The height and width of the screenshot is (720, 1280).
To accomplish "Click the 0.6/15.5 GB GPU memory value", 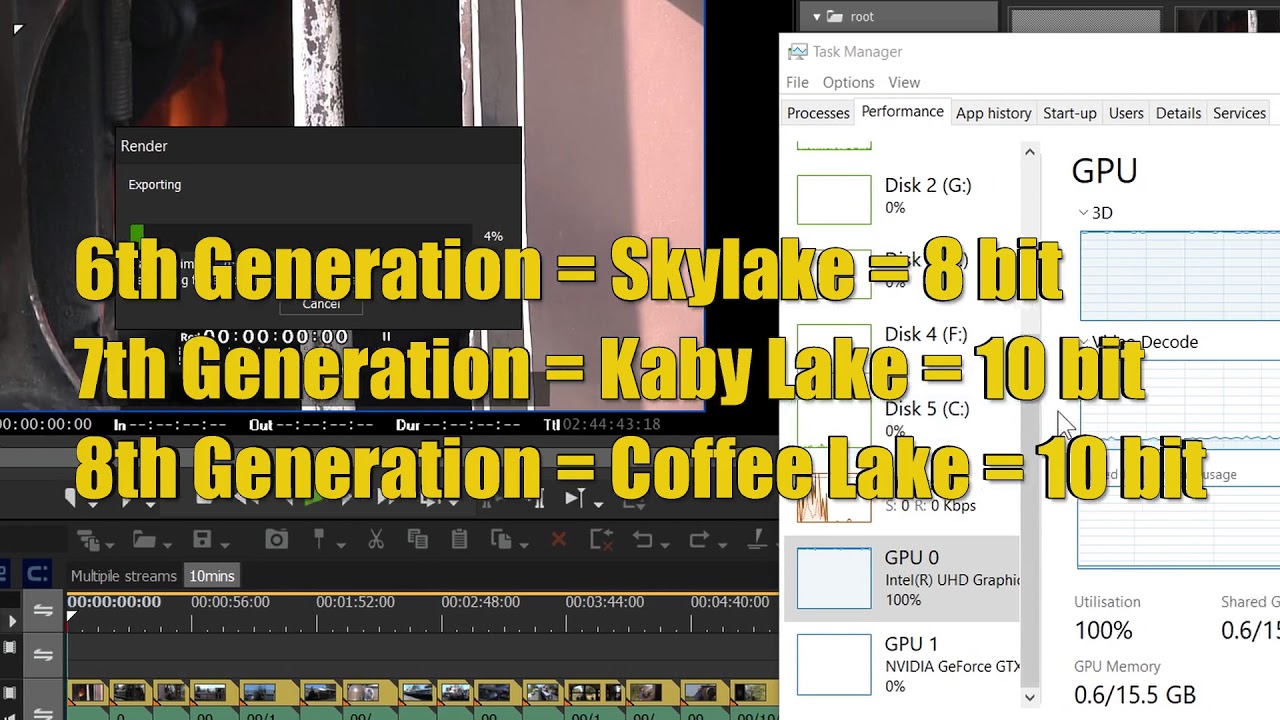I will [1135, 694].
